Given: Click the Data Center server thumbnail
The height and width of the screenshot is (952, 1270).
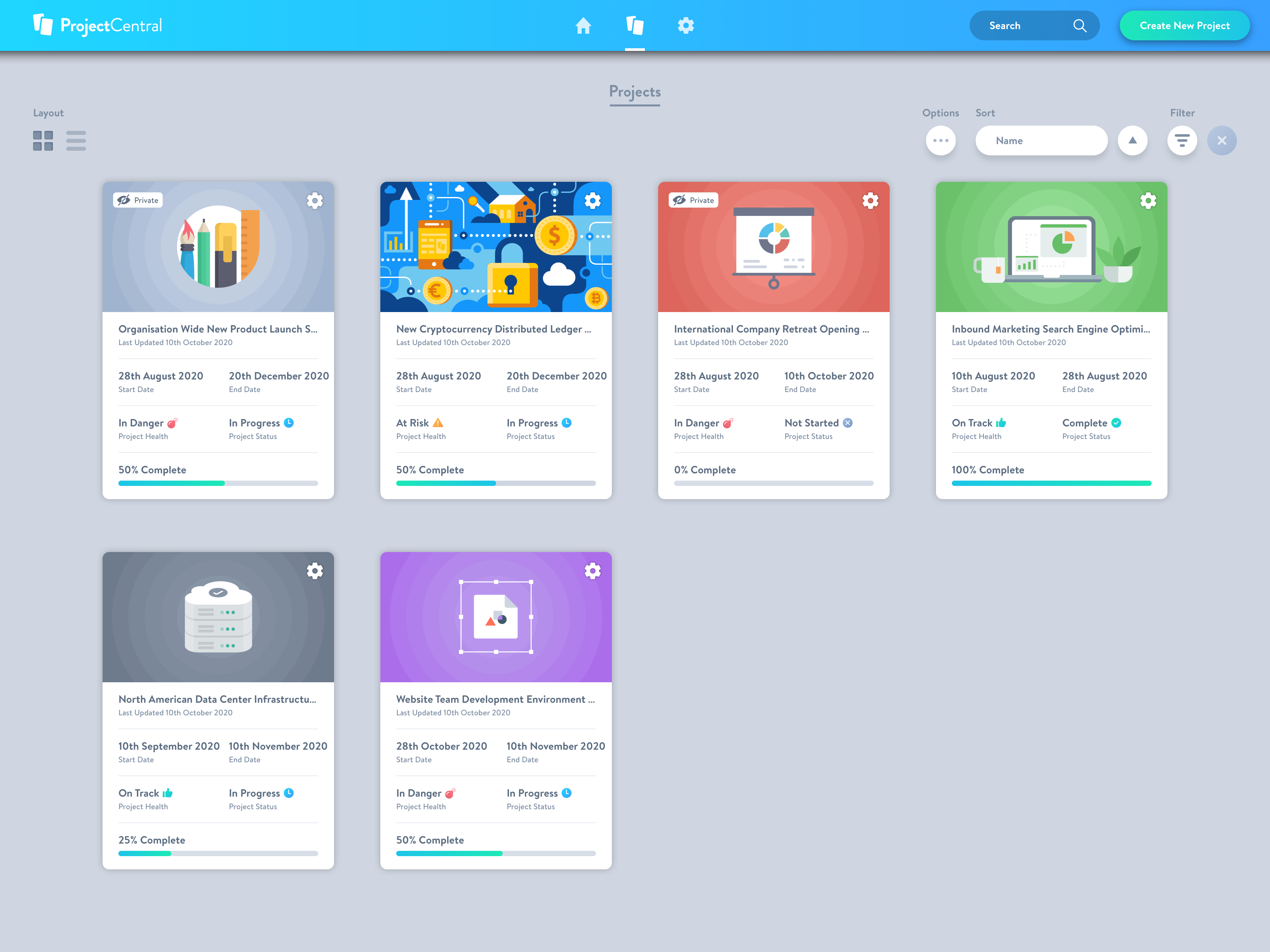Looking at the screenshot, I should 218,617.
